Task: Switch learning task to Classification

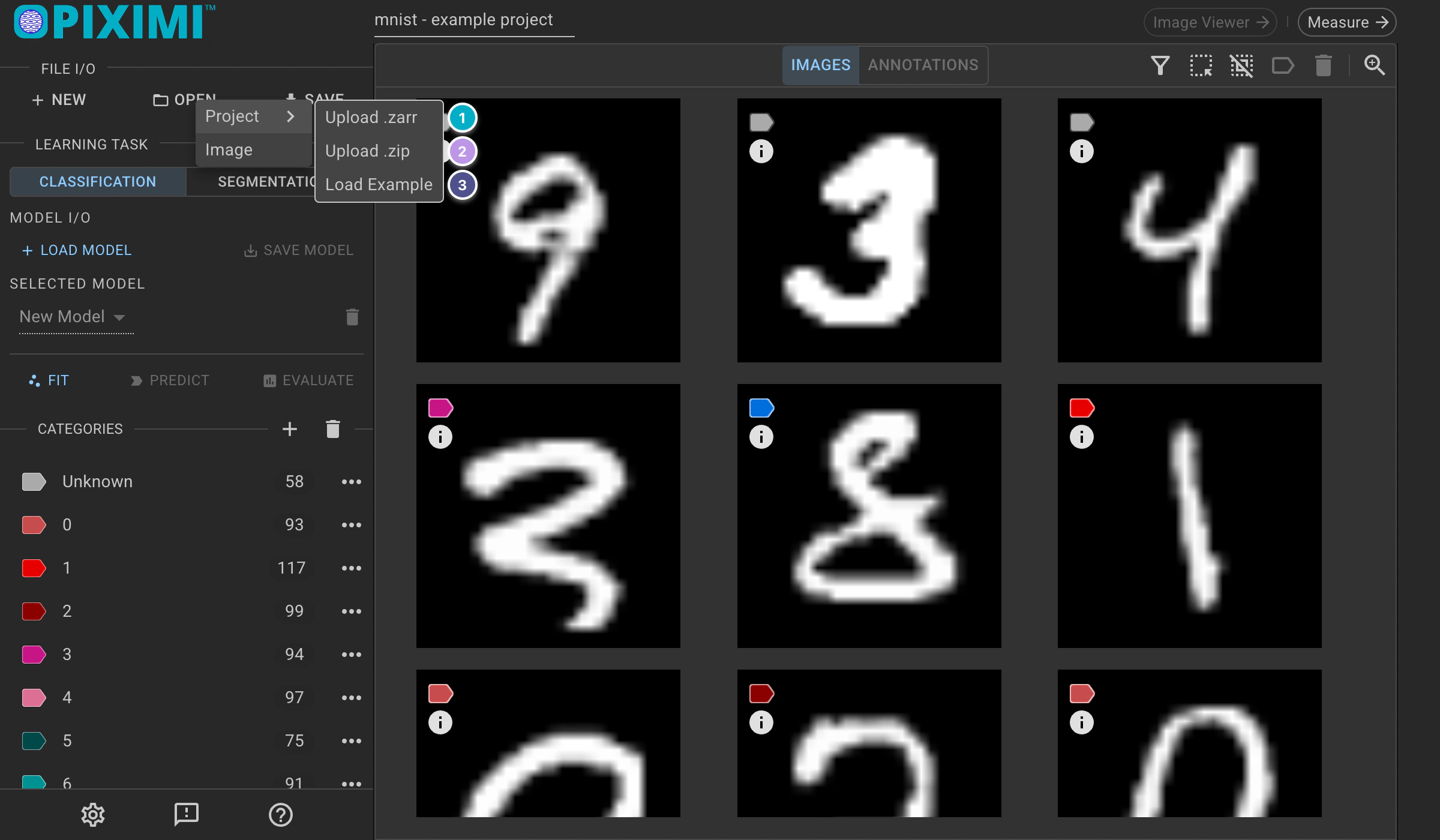Action: (98, 182)
